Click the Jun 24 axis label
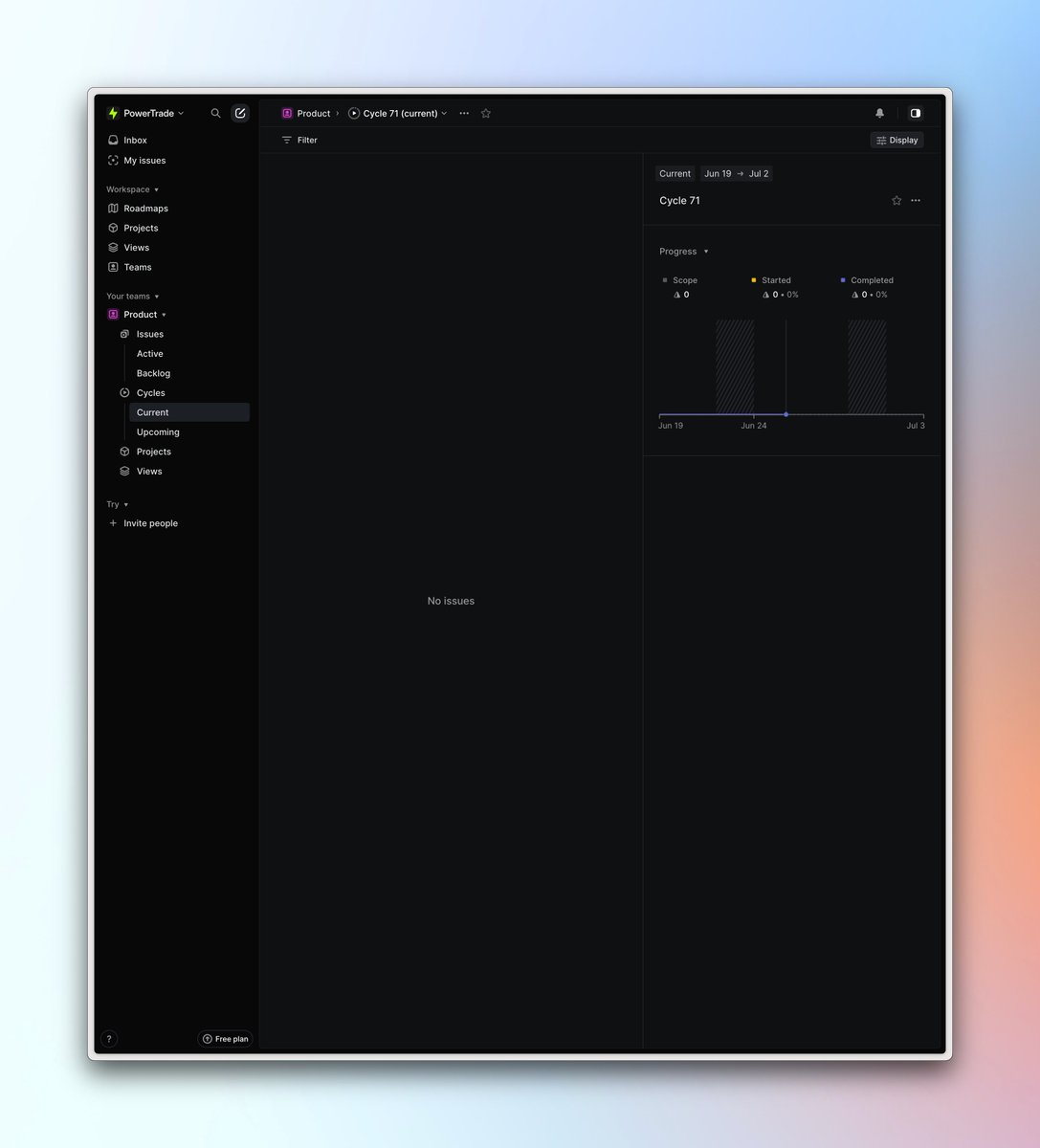1040x1148 pixels. 754,426
